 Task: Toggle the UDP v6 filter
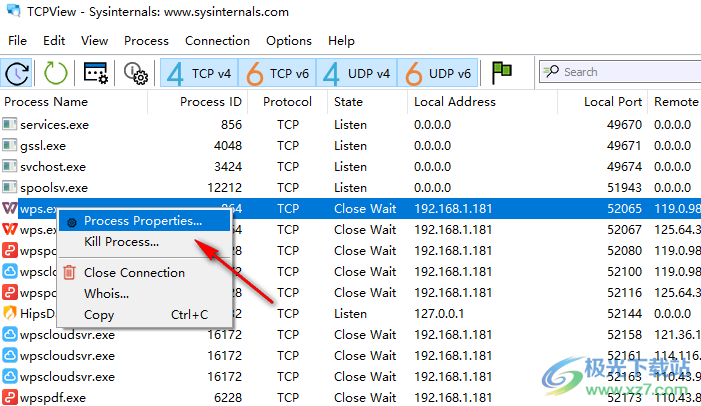pyautogui.click(x=437, y=73)
